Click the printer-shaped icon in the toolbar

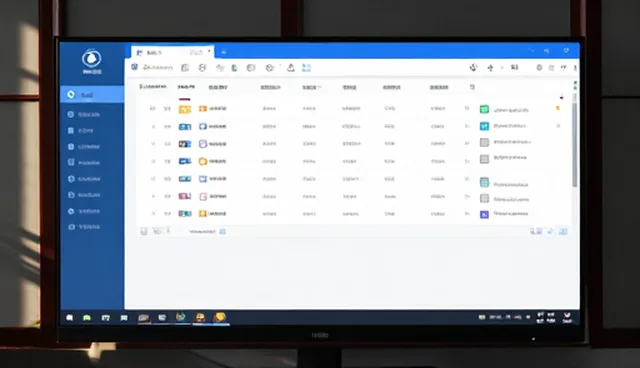click(x=202, y=68)
